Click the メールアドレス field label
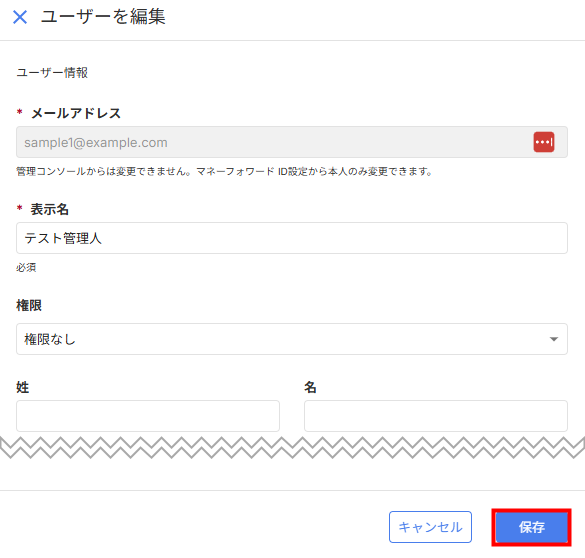Viewport: 585px width, 558px height. (x=76, y=113)
